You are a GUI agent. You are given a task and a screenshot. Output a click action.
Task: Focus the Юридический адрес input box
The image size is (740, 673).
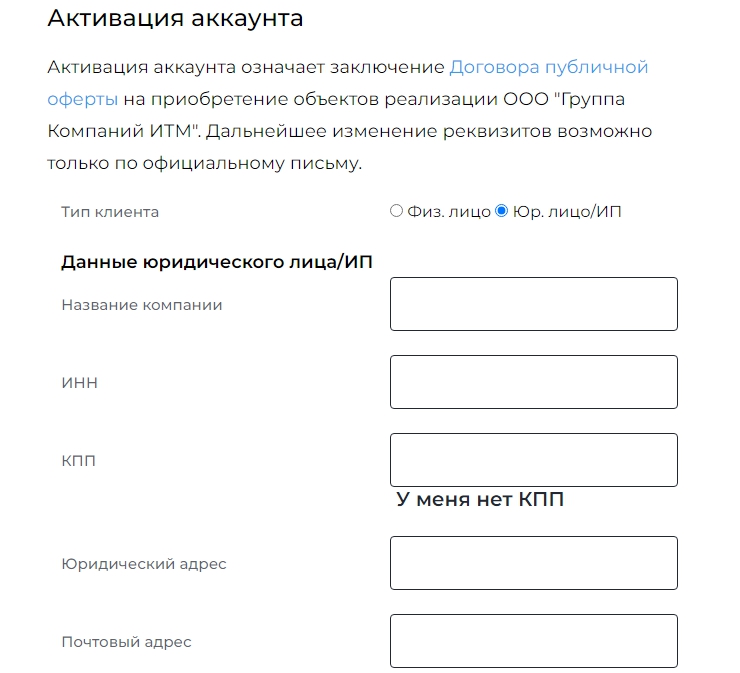pos(533,563)
